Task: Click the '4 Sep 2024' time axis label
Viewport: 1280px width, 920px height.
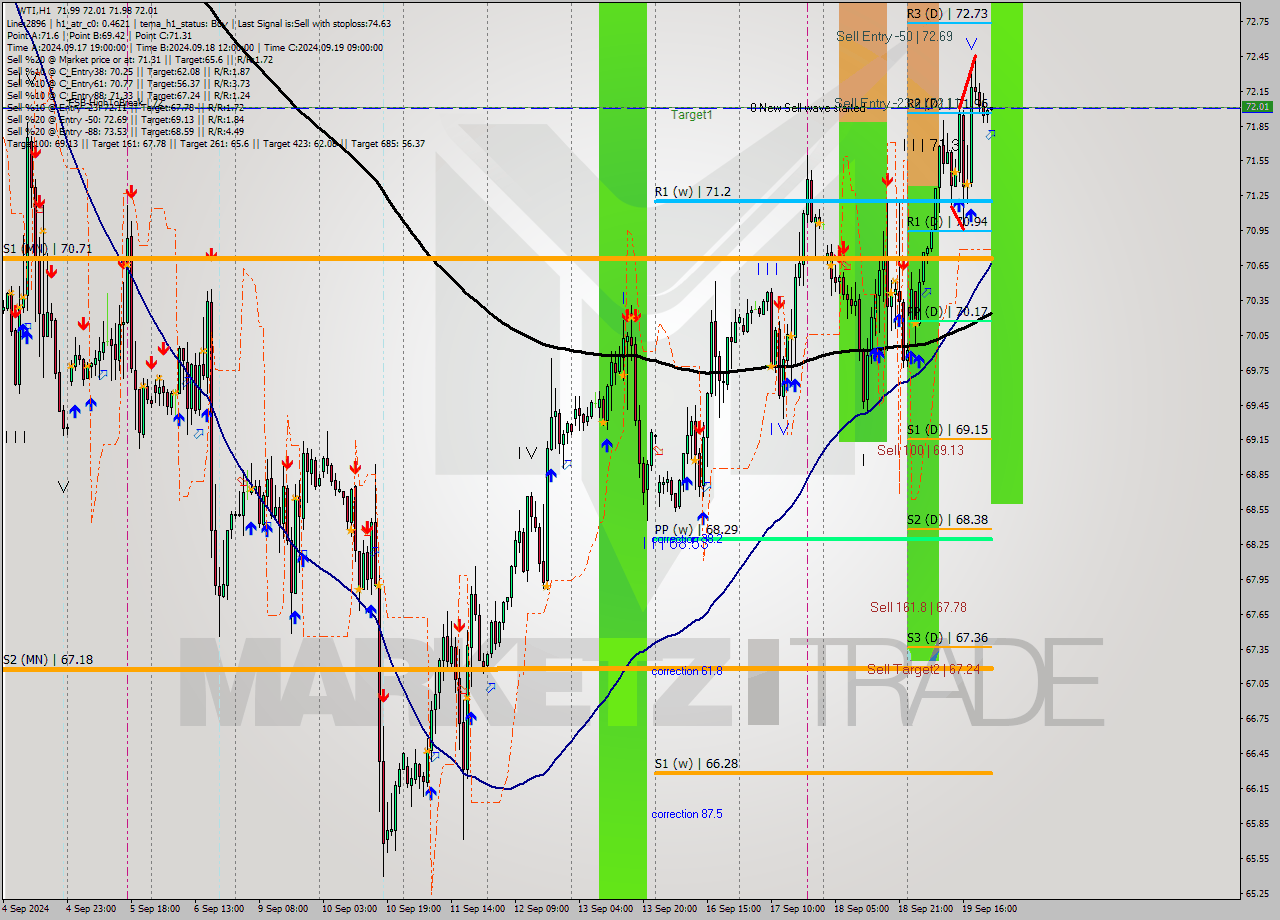Action: click(26, 909)
